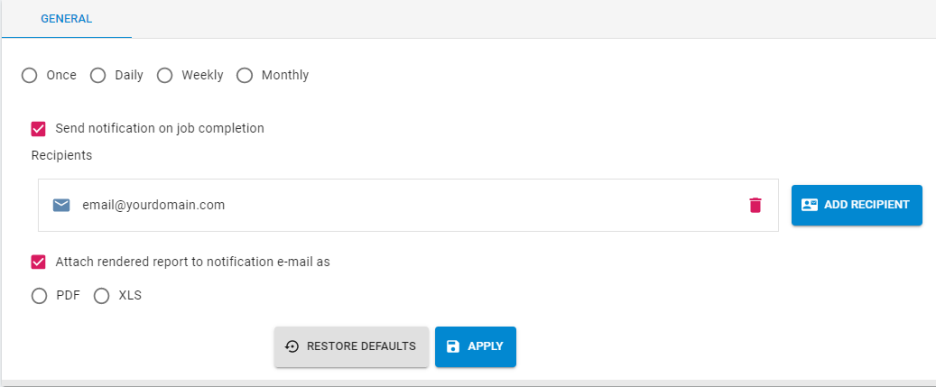Screen dimensions: 936x387
Task: Uncheck Send notification on job completion
Action: [38, 129]
